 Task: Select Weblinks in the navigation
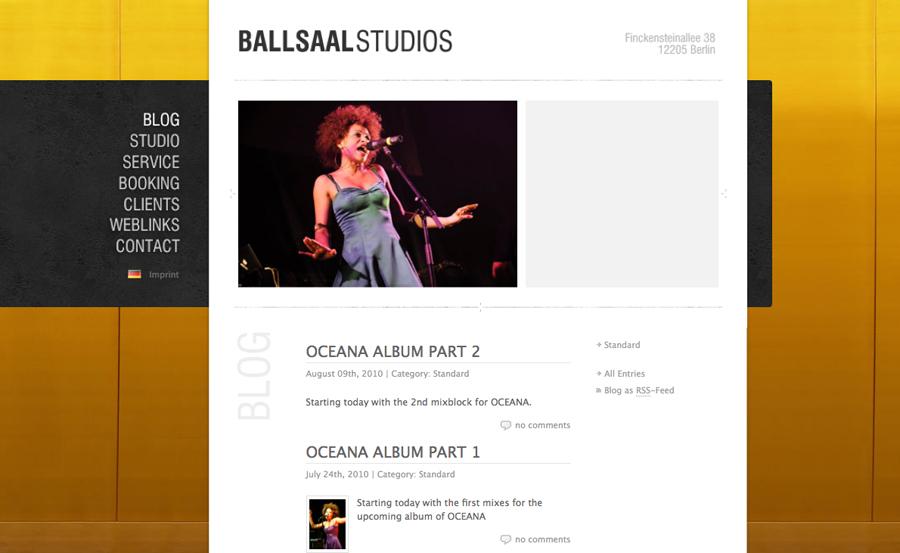(145, 225)
